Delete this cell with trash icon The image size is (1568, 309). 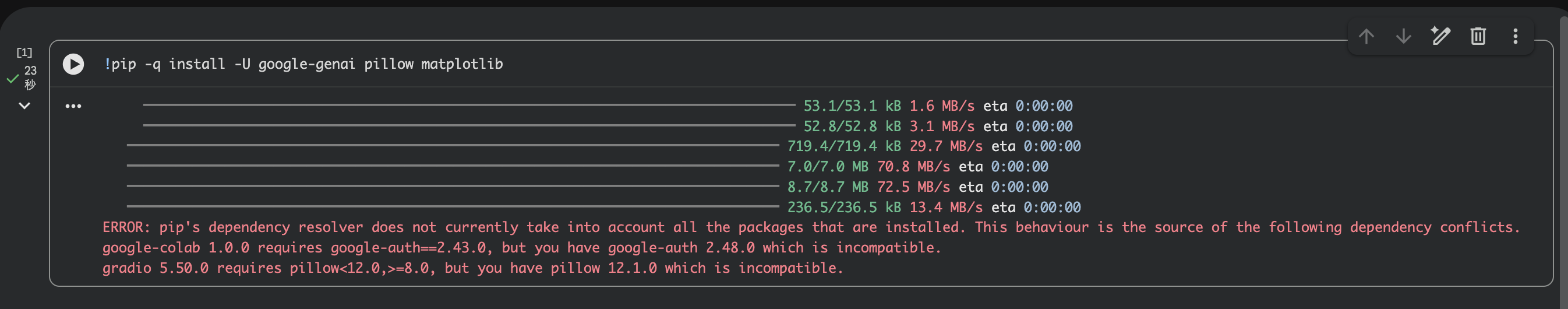(x=1478, y=37)
